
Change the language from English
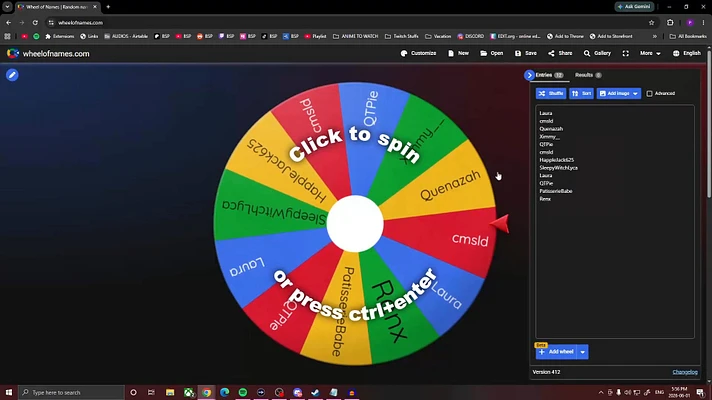(x=687, y=54)
